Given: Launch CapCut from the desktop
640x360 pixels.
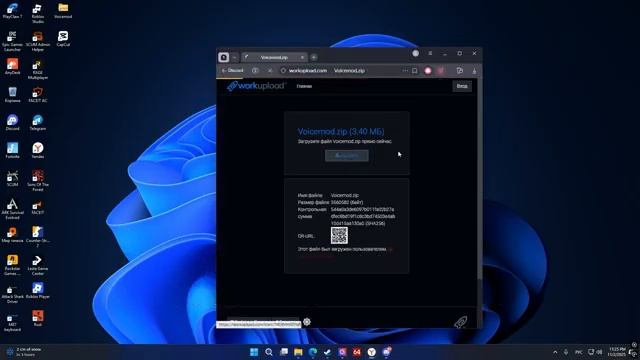Looking at the screenshot, I should [x=63, y=39].
